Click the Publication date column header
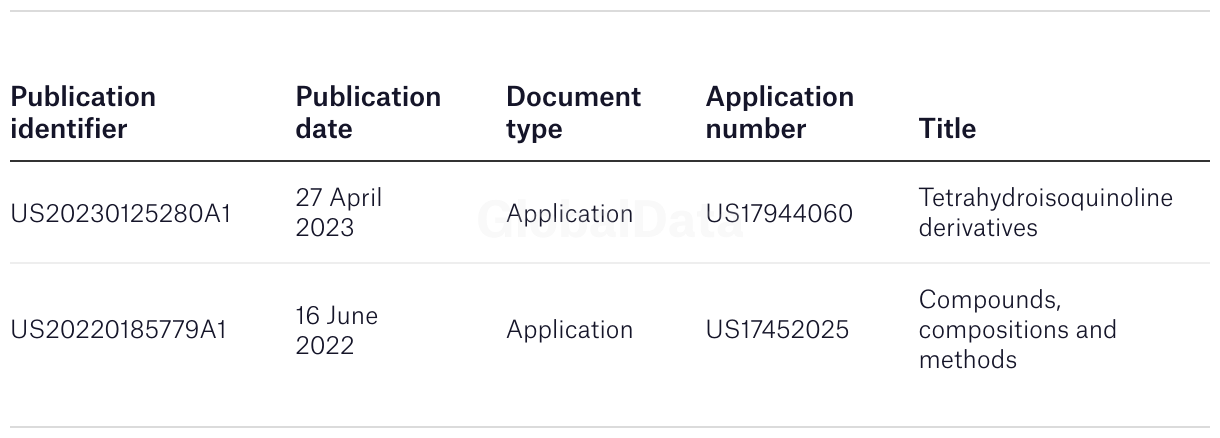Screen dimensions: 1220x438 click(x=368, y=113)
